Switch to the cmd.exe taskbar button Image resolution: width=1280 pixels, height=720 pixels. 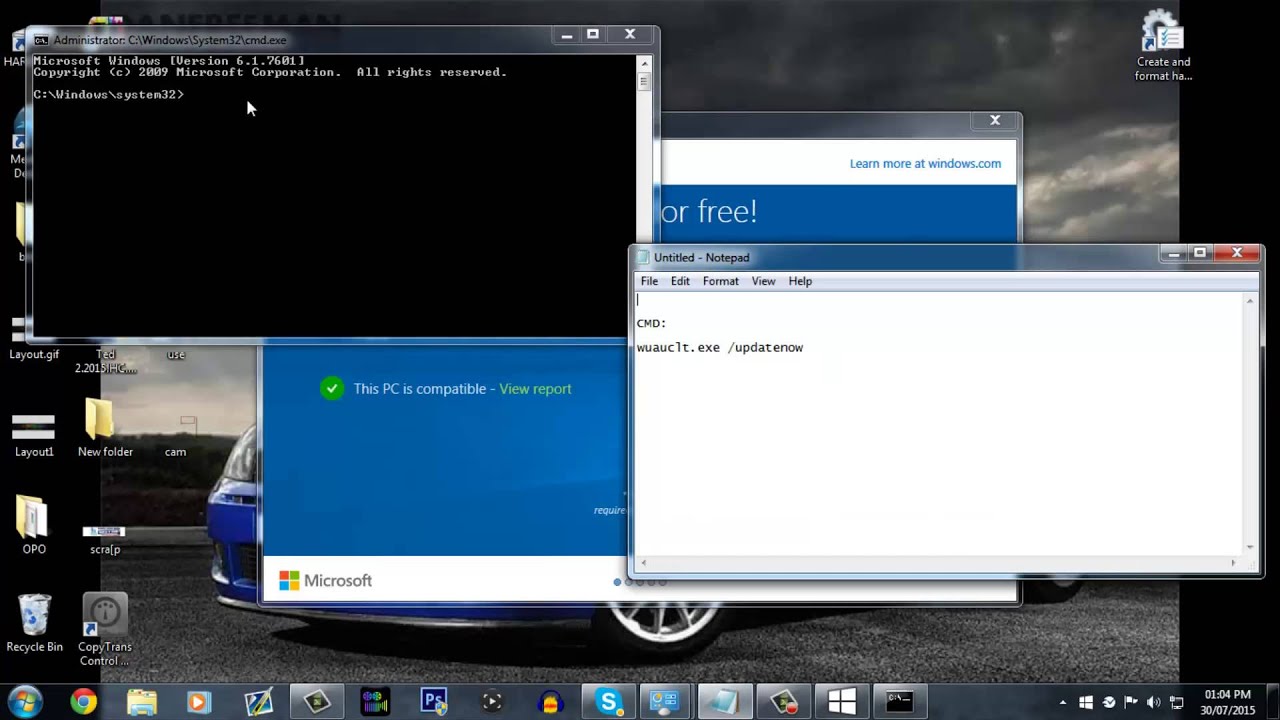click(899, 702)
